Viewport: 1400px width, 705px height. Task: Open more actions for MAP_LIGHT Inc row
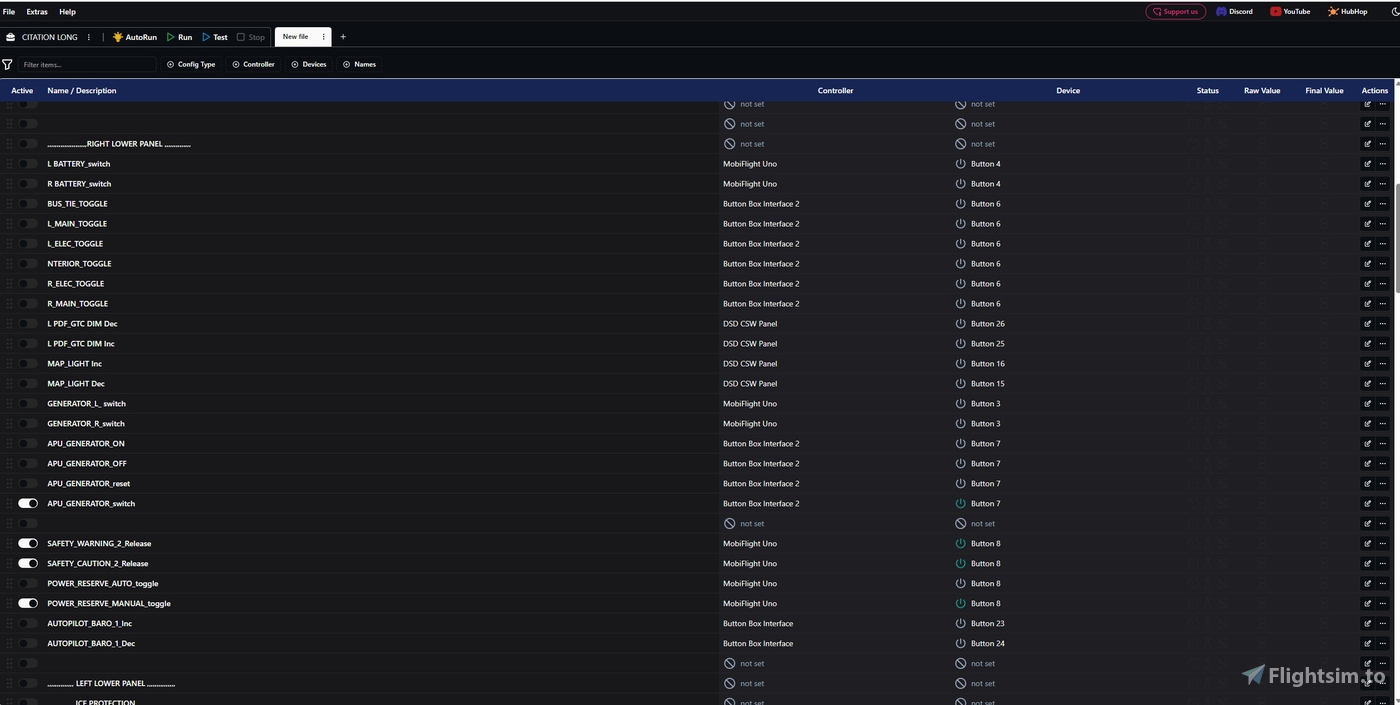pyautogui.click(x=1383, y=364)
